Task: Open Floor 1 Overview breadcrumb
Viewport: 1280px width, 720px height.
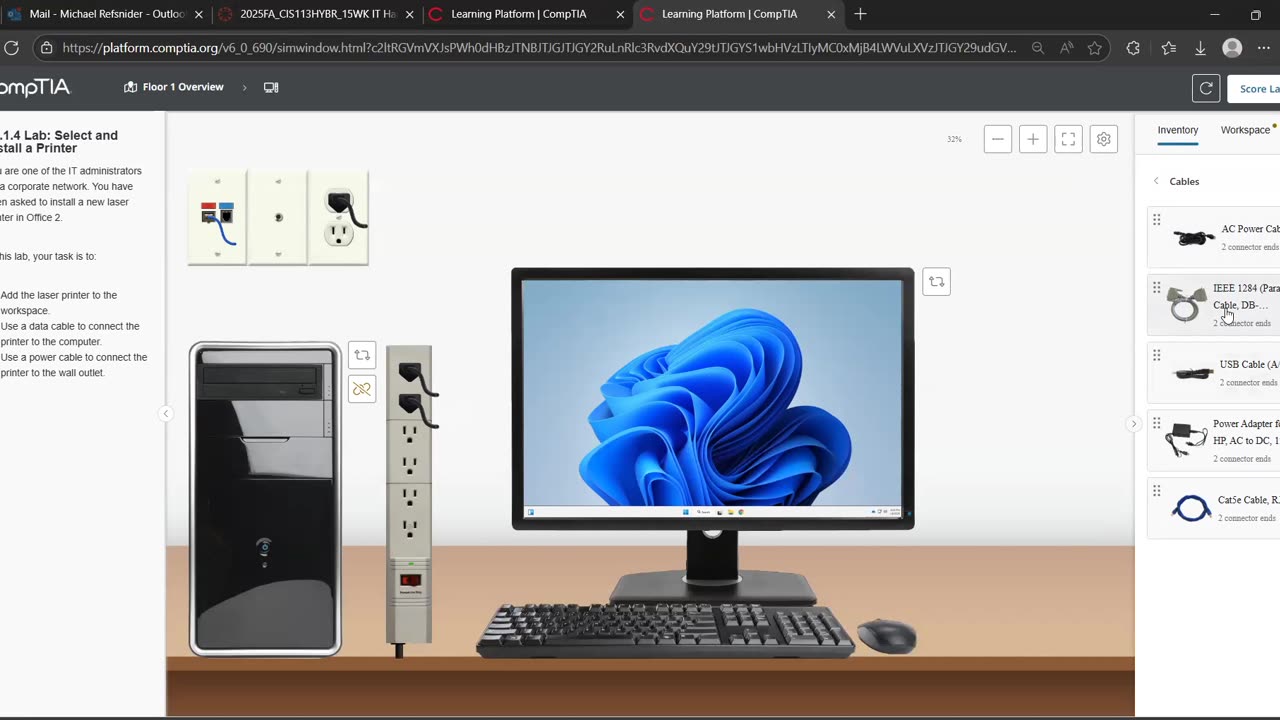Action: click(174, 87)
